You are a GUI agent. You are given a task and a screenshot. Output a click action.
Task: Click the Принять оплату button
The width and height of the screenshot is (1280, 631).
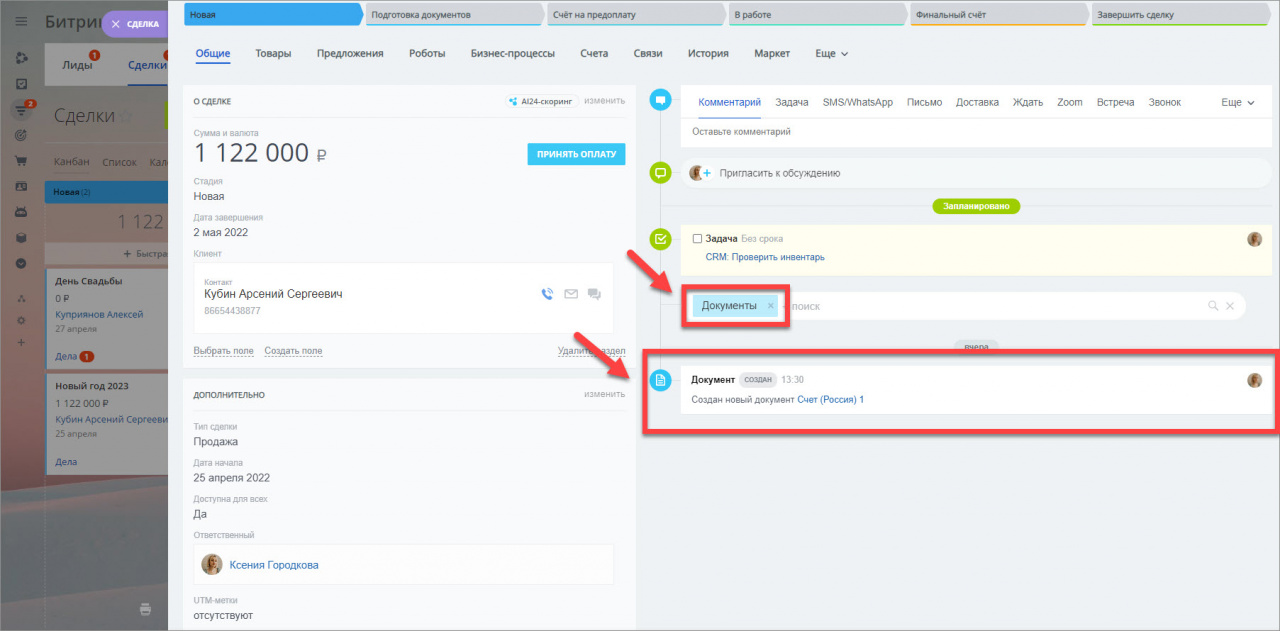coord(576,154)
